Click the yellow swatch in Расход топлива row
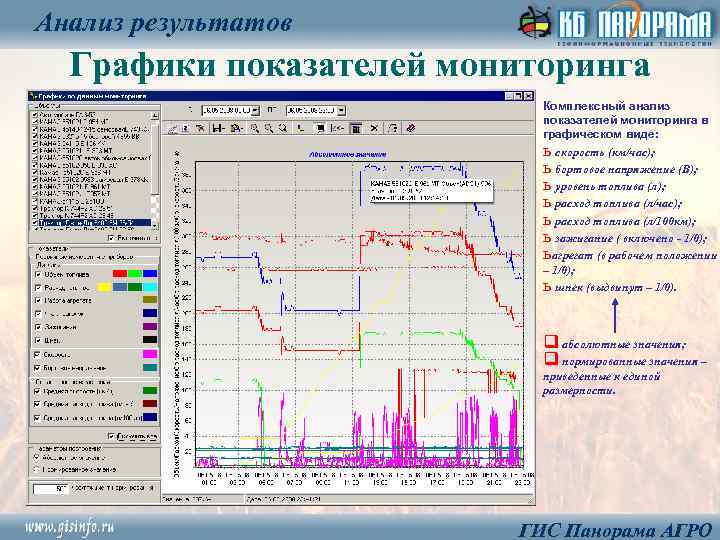The width and height of the screenshot is (720, 540). pyautogui.click(x=104, y=287)
